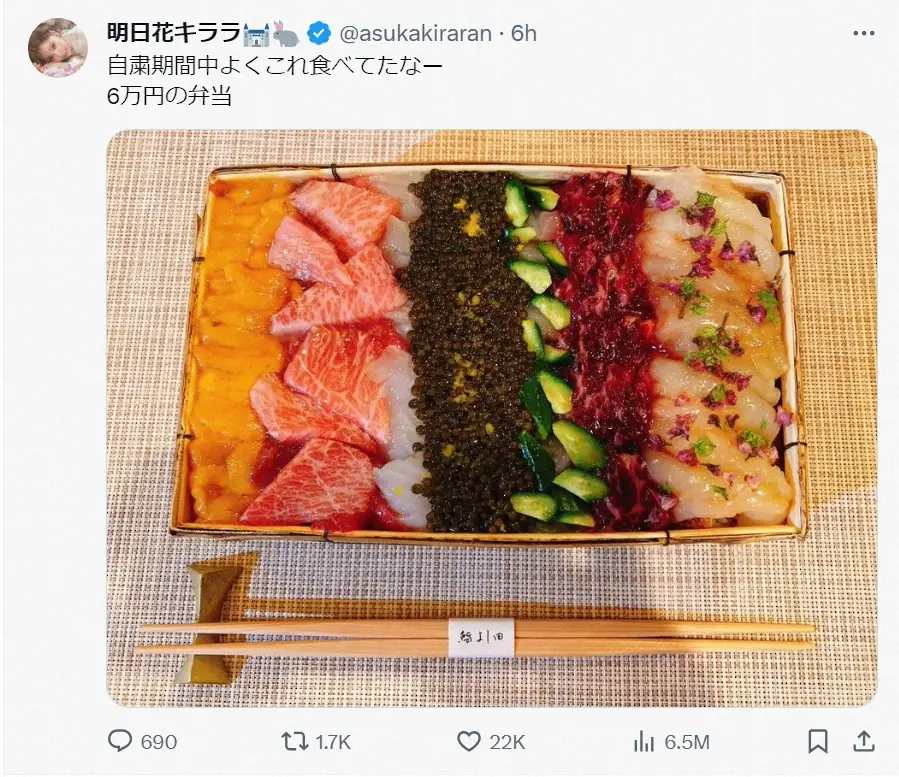Click the 22K like count

[x=499, y=743]
